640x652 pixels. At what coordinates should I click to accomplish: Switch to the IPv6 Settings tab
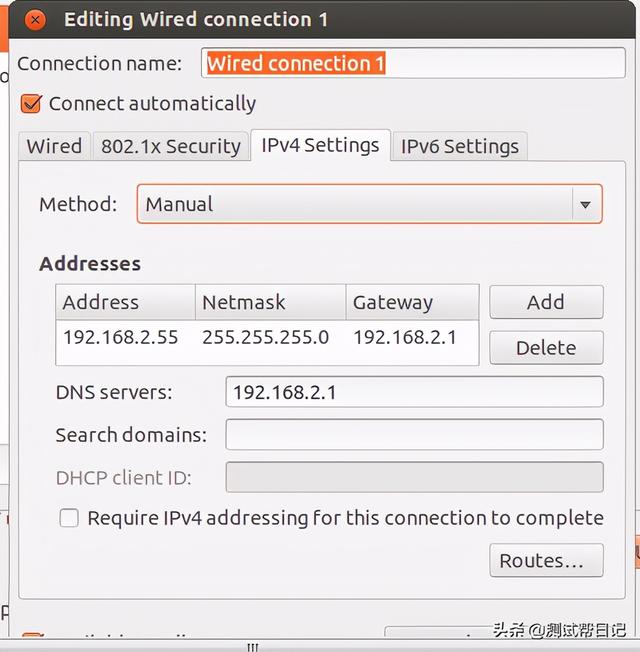point(459,146)
